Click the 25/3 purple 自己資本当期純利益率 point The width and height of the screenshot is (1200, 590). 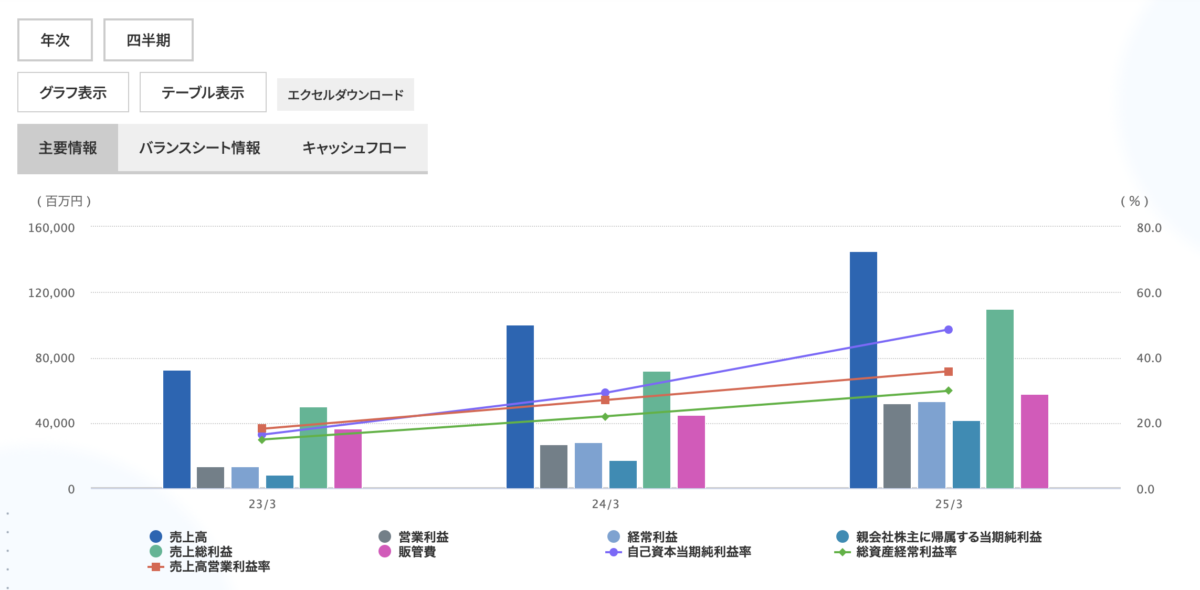pyautogui.click(x=948, y=329)
